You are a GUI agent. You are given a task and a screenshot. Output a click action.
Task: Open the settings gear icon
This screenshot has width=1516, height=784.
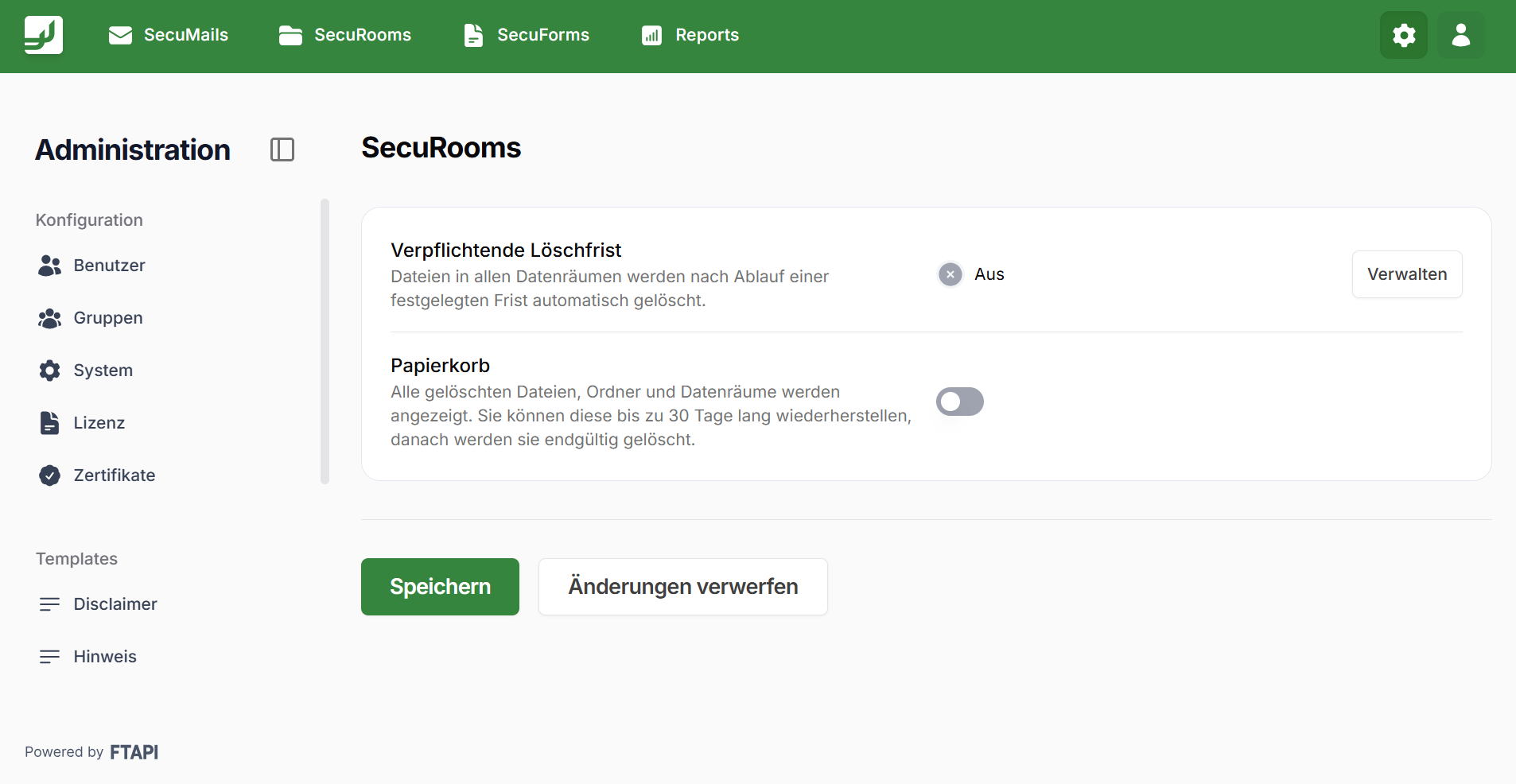1404,35
